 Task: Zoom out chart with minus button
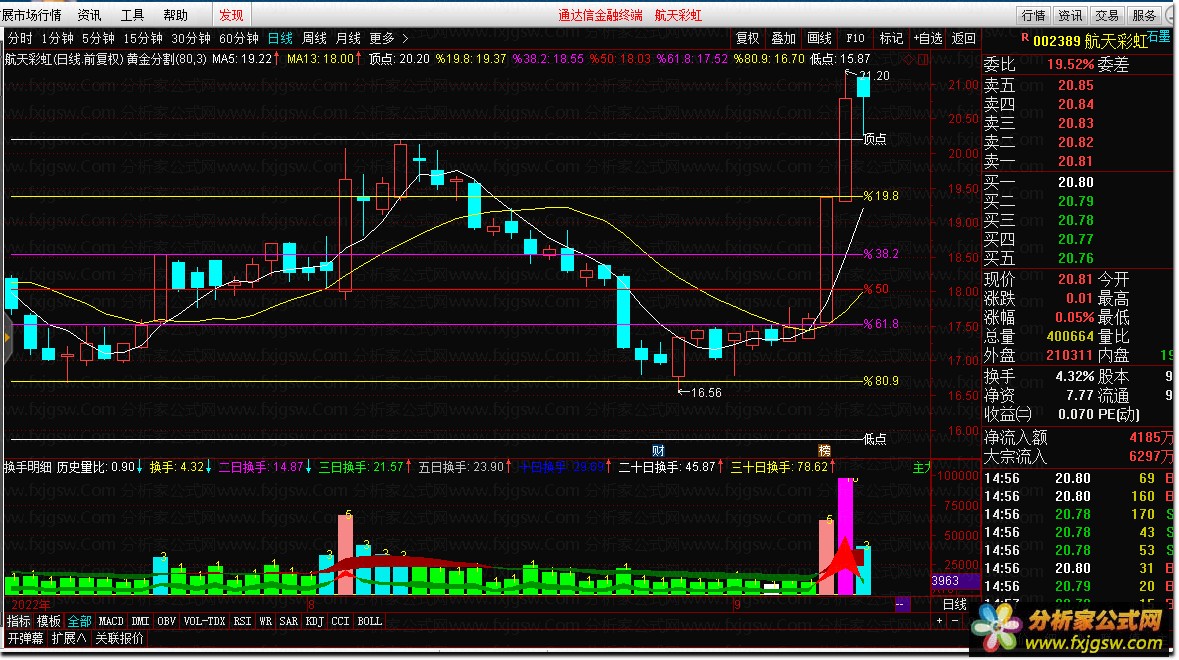click(x=955, y=621)
